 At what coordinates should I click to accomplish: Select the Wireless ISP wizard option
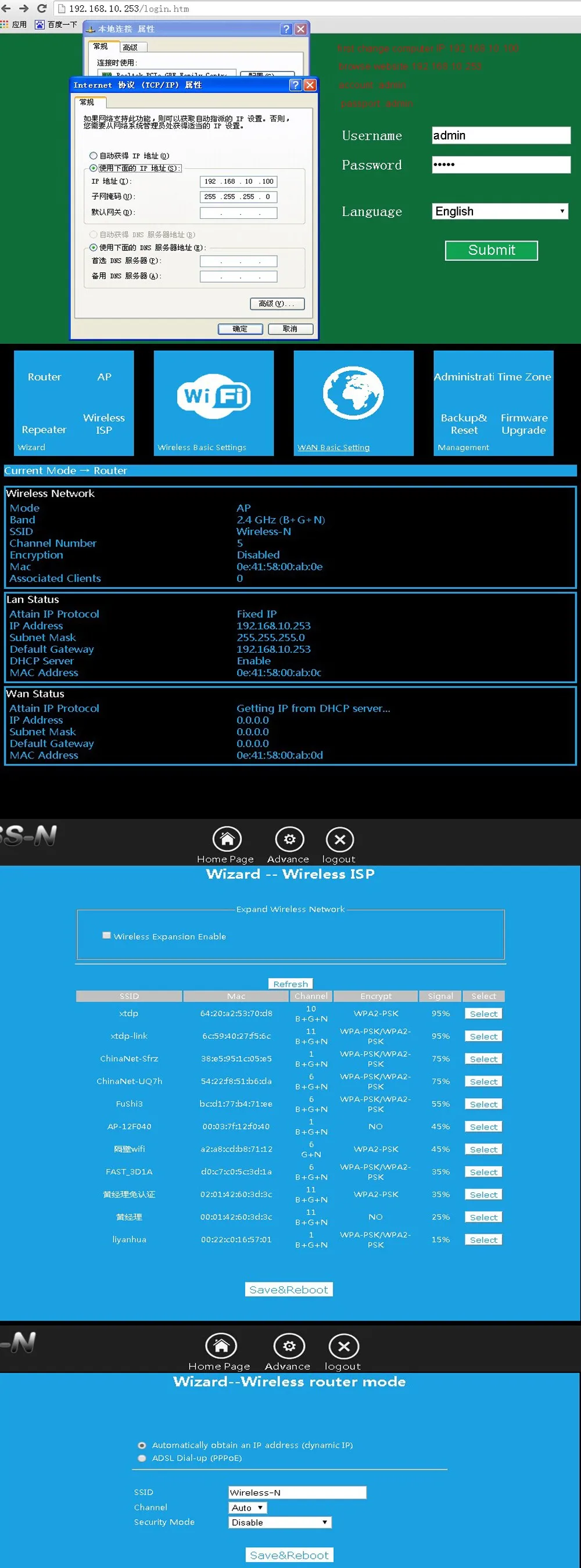103,424
